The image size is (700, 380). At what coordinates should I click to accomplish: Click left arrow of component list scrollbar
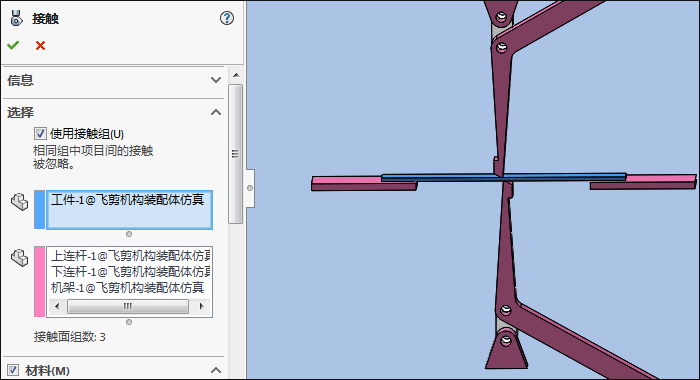coord(57,306)
